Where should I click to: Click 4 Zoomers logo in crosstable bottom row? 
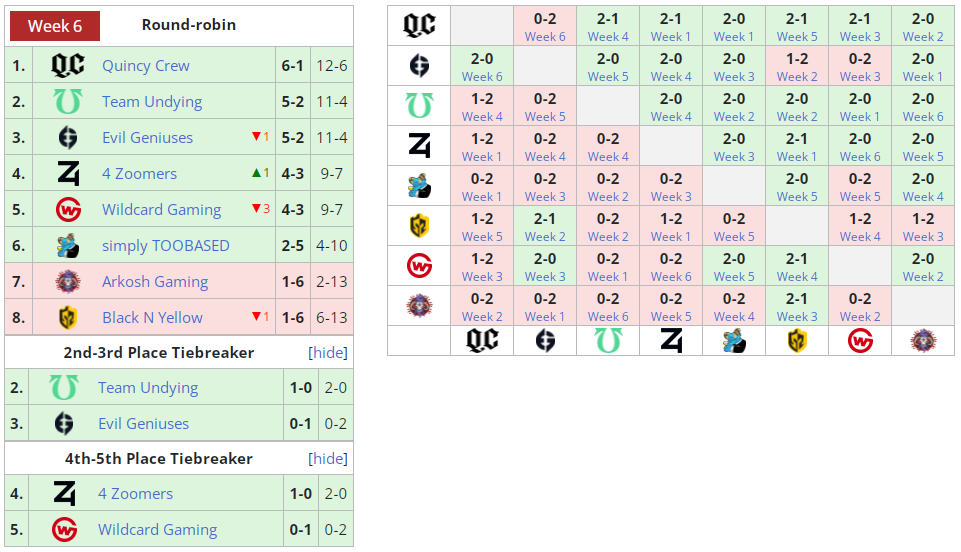(x=671, y=341)
